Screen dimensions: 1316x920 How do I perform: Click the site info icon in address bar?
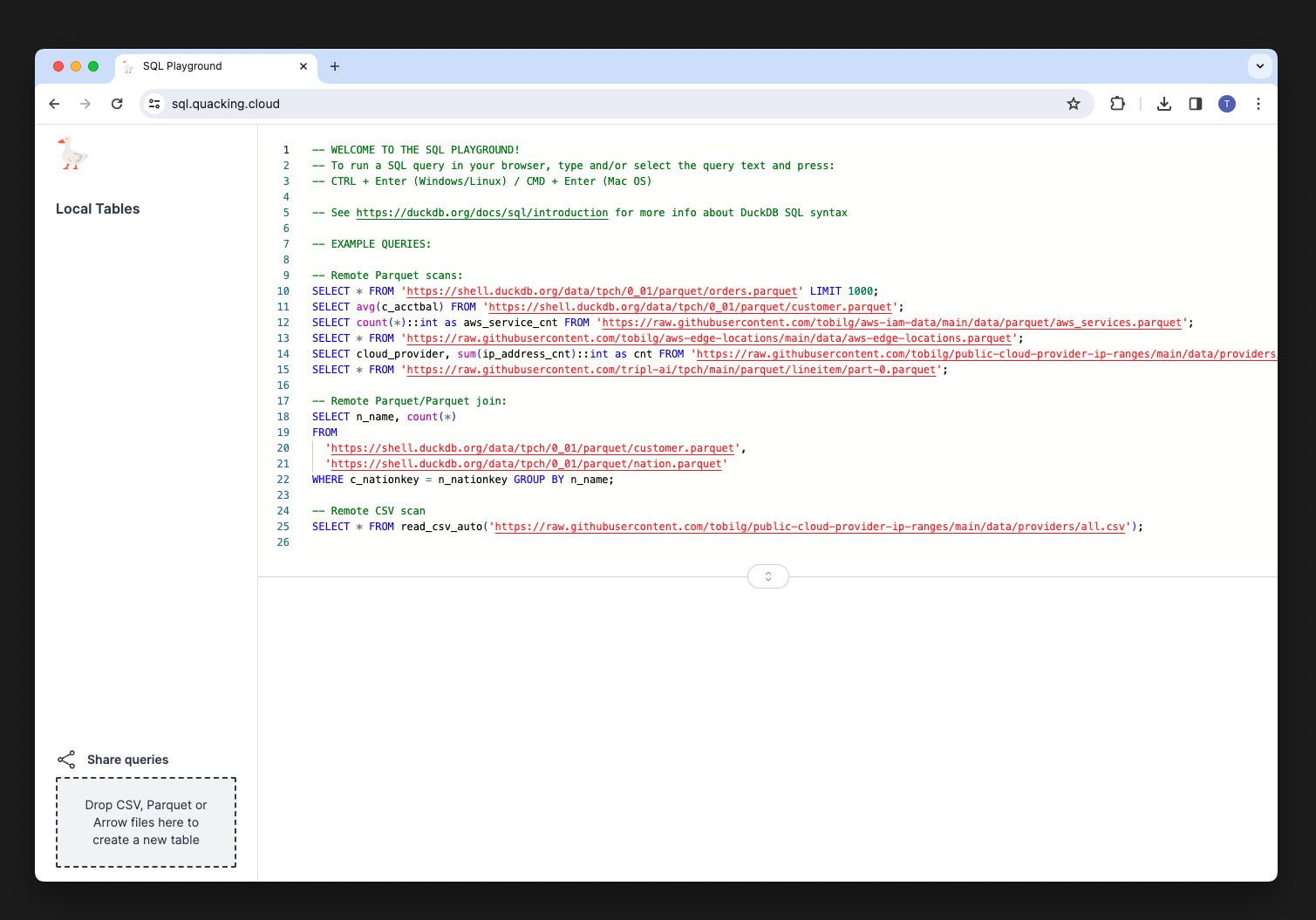(x=154, y=104)
